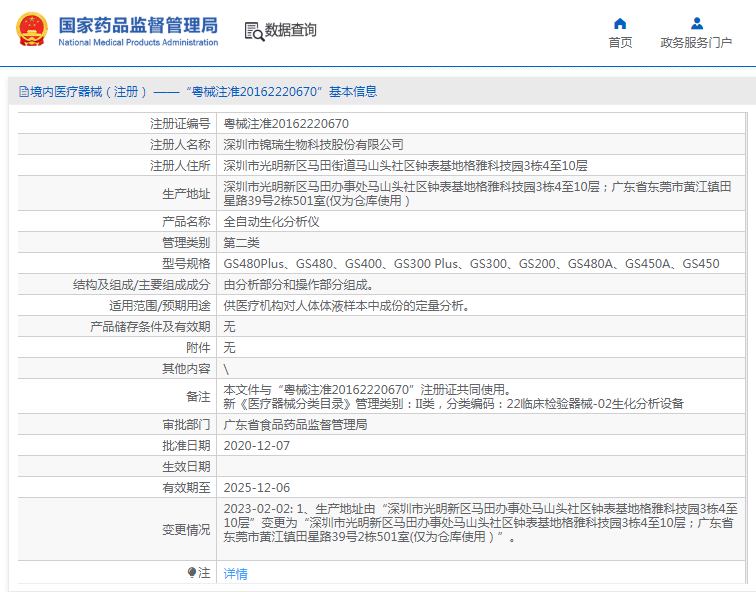Open the 详情 link

point(235,573)
